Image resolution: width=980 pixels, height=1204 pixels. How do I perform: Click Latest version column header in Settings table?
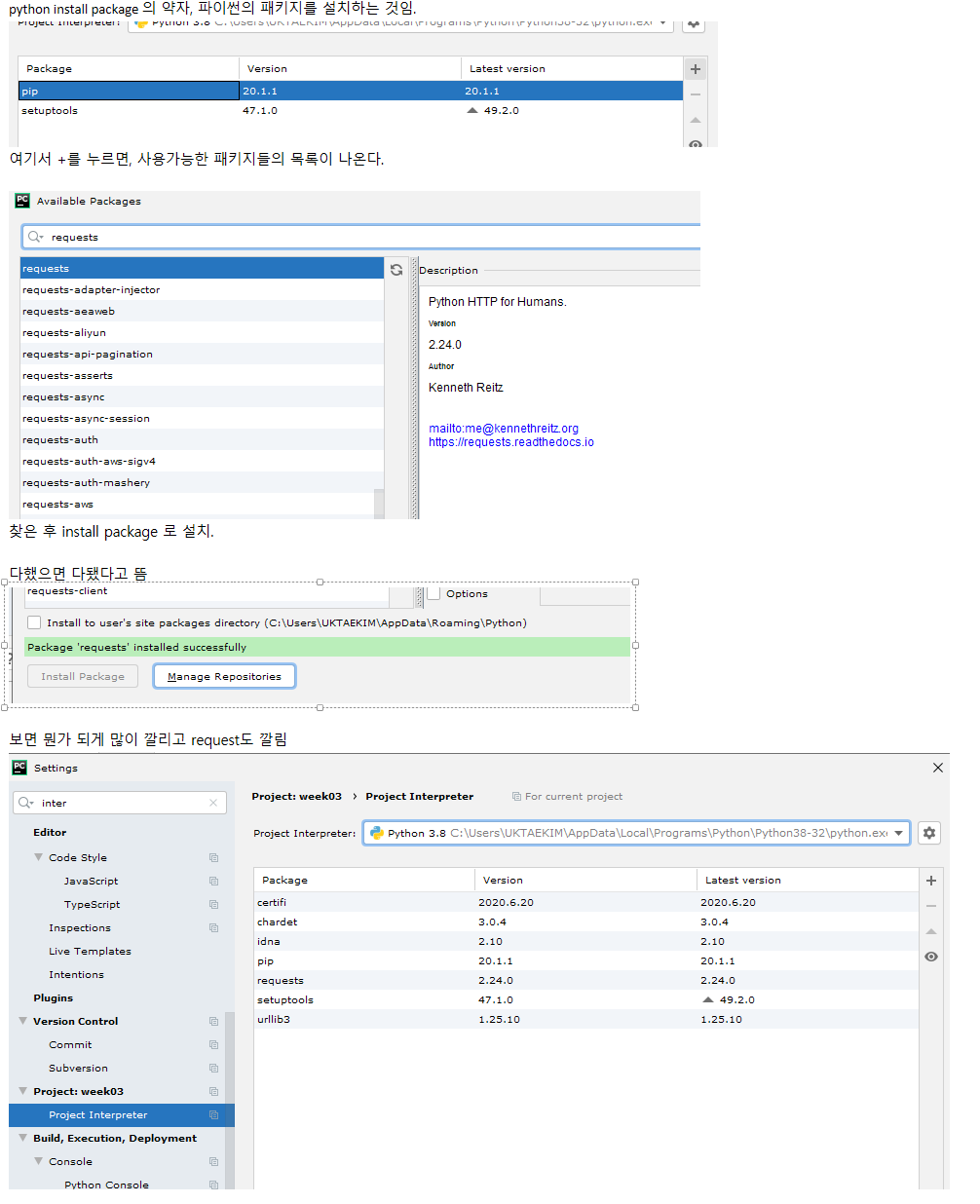[x=808, y=880]
